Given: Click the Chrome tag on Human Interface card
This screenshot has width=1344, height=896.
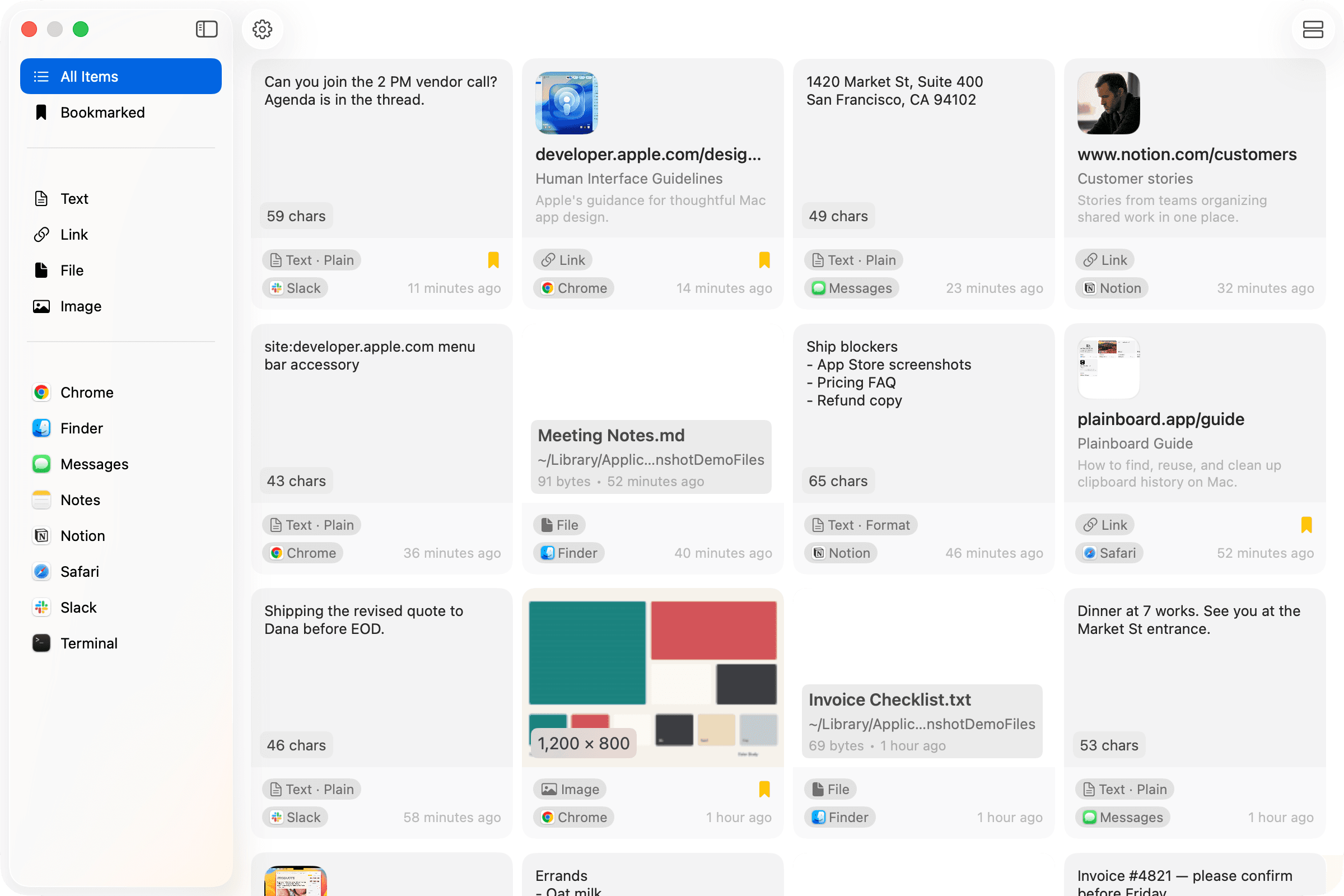Looking at the screenshot, I should point(573,288).
